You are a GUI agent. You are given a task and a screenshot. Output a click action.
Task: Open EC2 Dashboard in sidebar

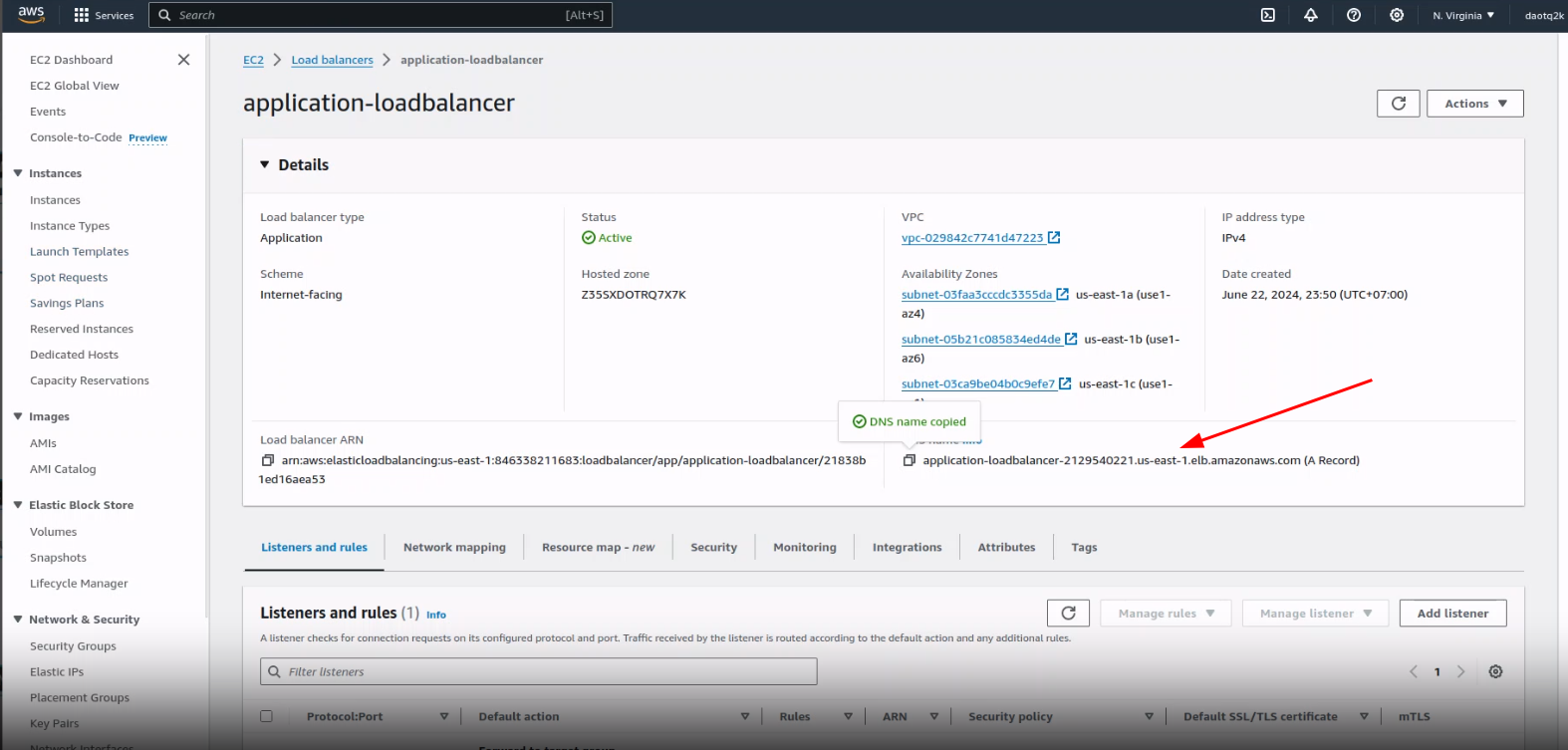click(71, 60)
